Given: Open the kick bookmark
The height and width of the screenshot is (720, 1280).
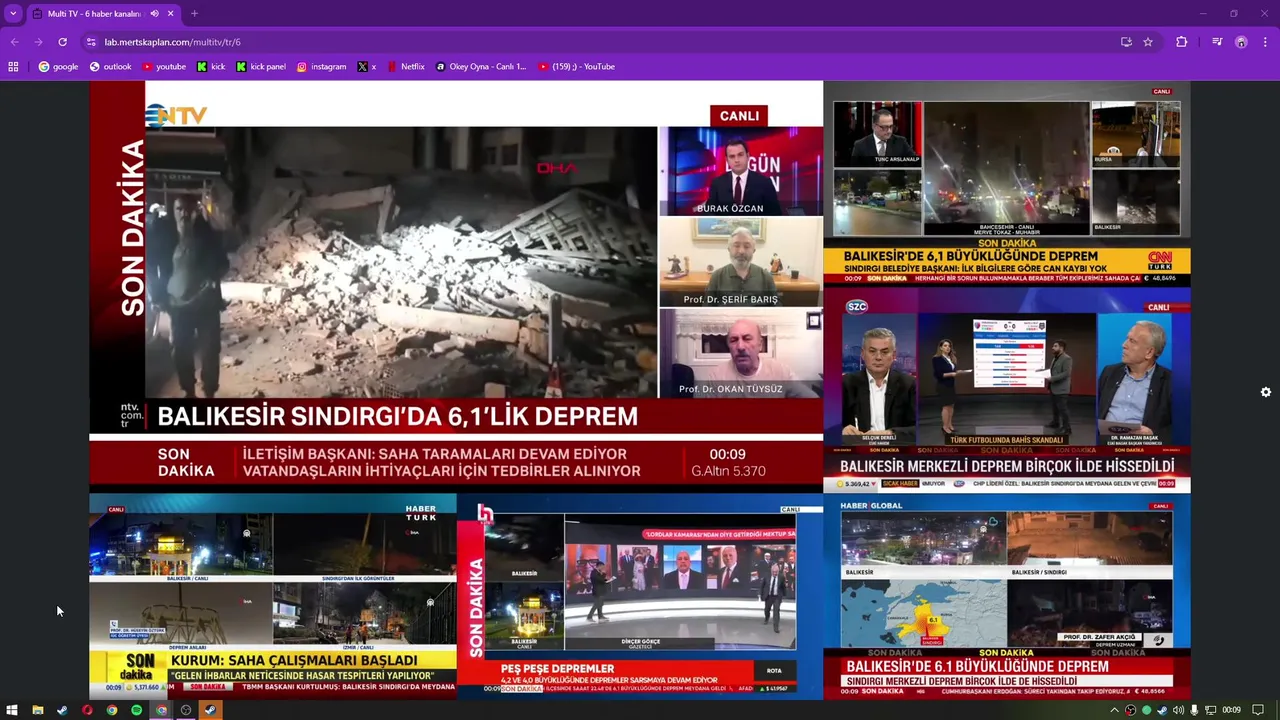Looking at the screenshot, I should (x=211, y=67).
